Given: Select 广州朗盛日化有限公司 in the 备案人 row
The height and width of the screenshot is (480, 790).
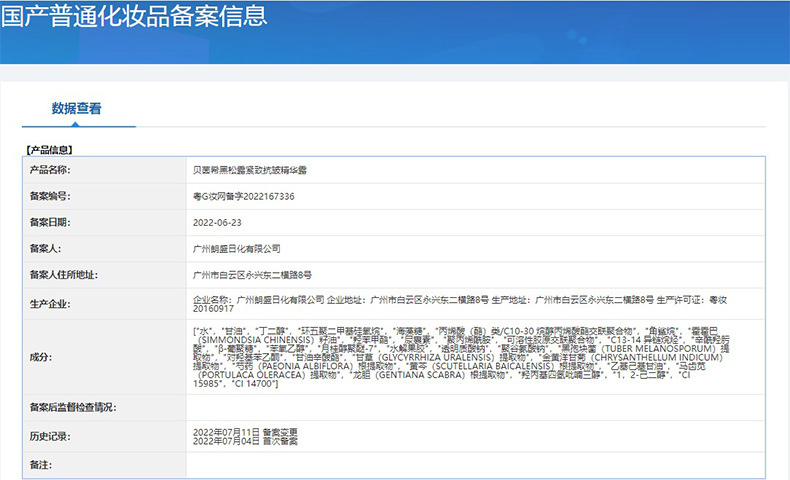Looking at the screenshot, I should (237, 249).
